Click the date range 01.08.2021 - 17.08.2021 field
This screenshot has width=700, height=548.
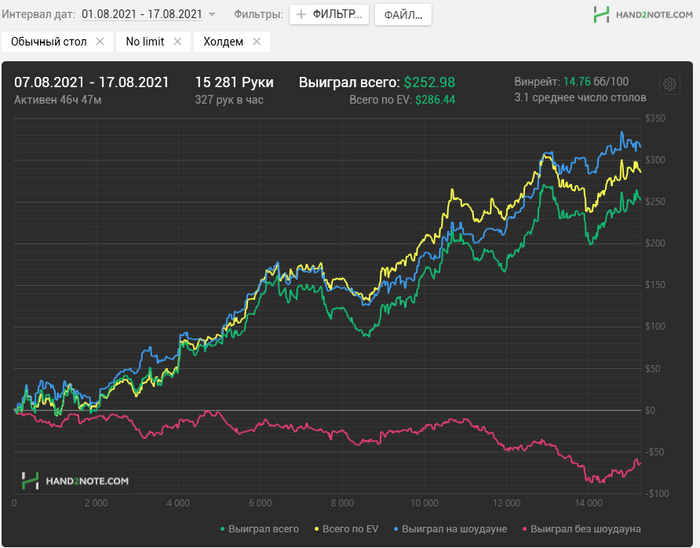click(142, 14)
